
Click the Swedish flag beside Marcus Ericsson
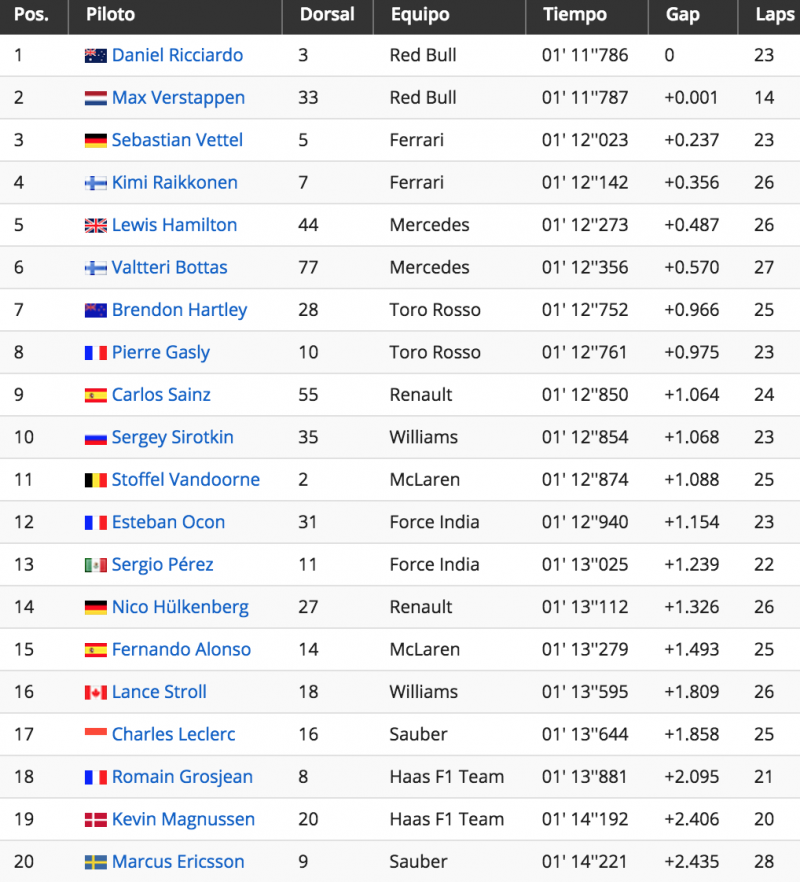point(96,862)
